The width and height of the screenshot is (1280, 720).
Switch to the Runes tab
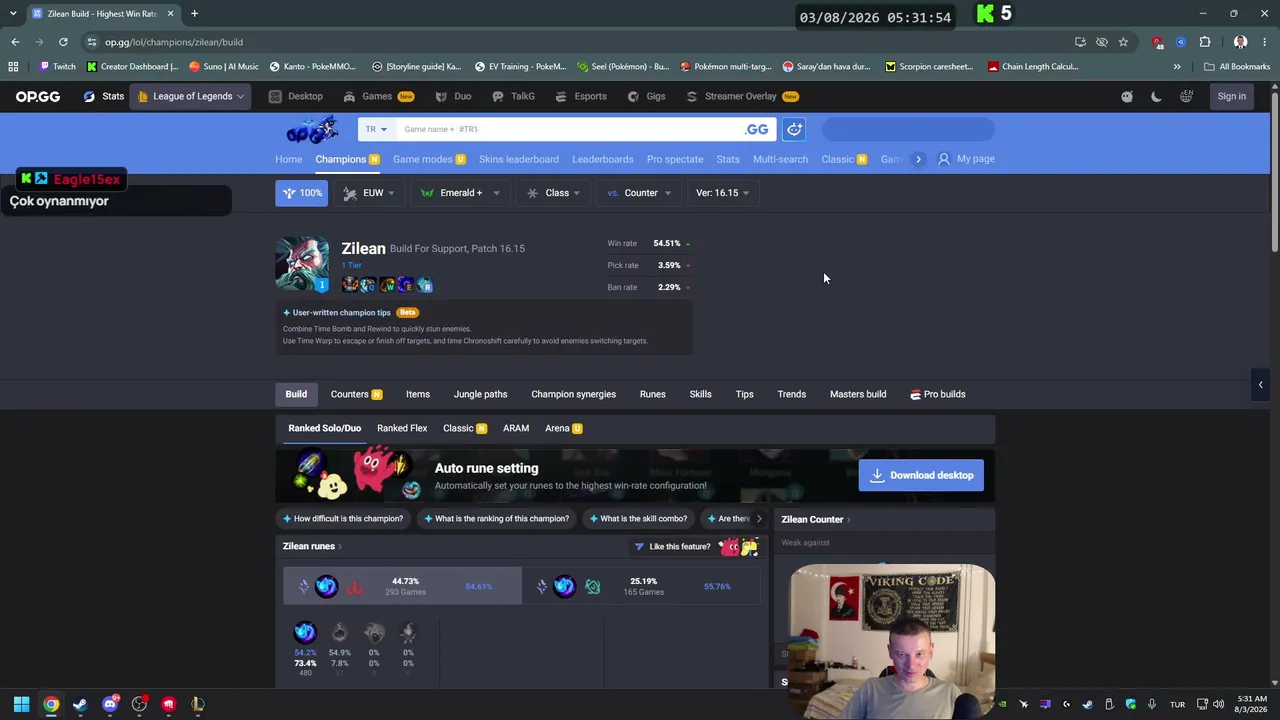(x=652, y=394)
